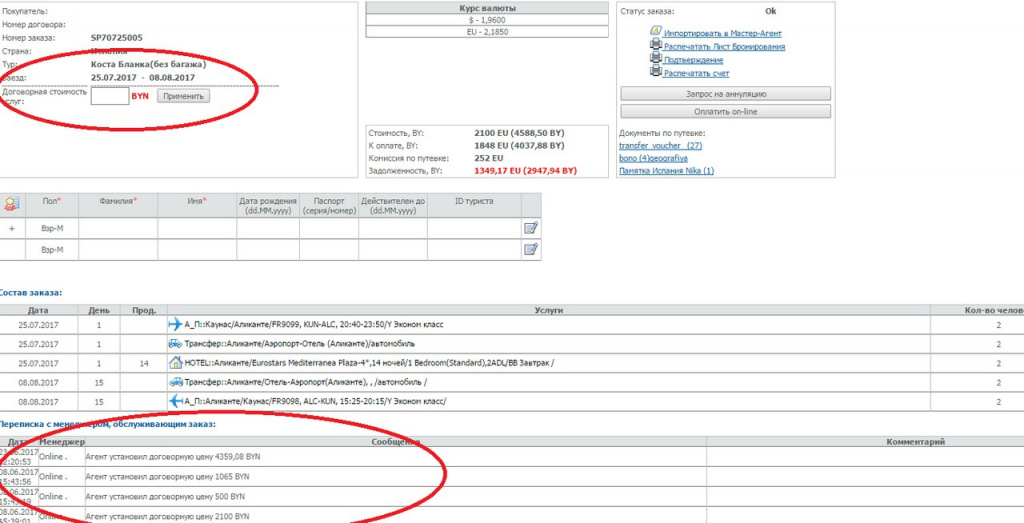
Task: Click Импортировать в Мастер-Агент link
Action: click(x=724, y=34)
